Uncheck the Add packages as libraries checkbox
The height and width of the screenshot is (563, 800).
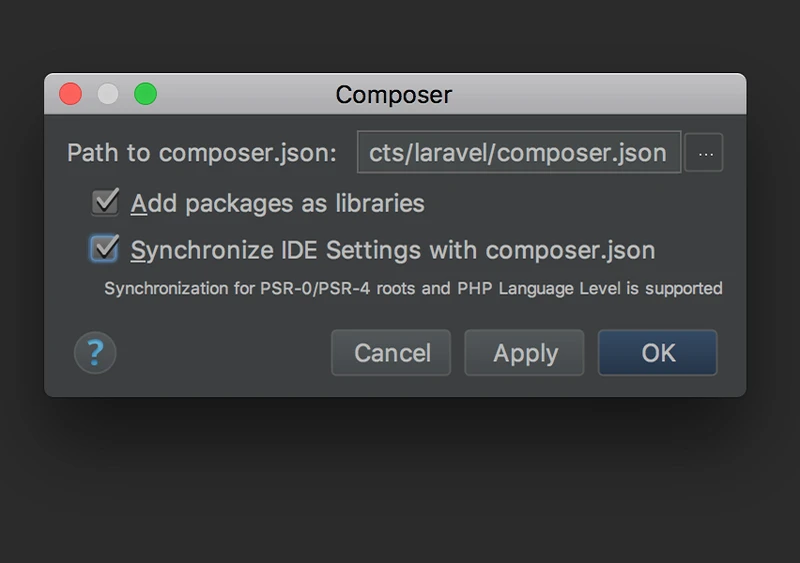(x=105, y=202)
